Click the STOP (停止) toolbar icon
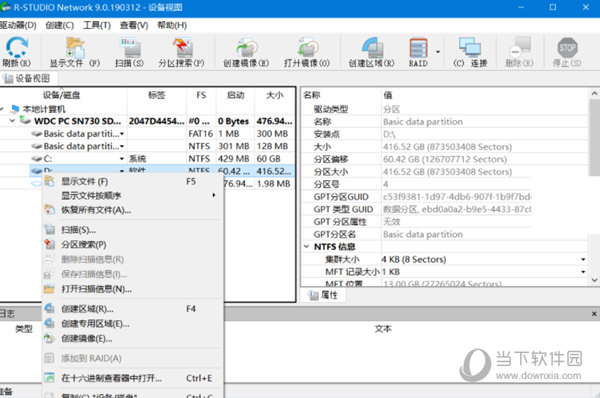This screenshot has height=398, width=600. coord(567,47)
